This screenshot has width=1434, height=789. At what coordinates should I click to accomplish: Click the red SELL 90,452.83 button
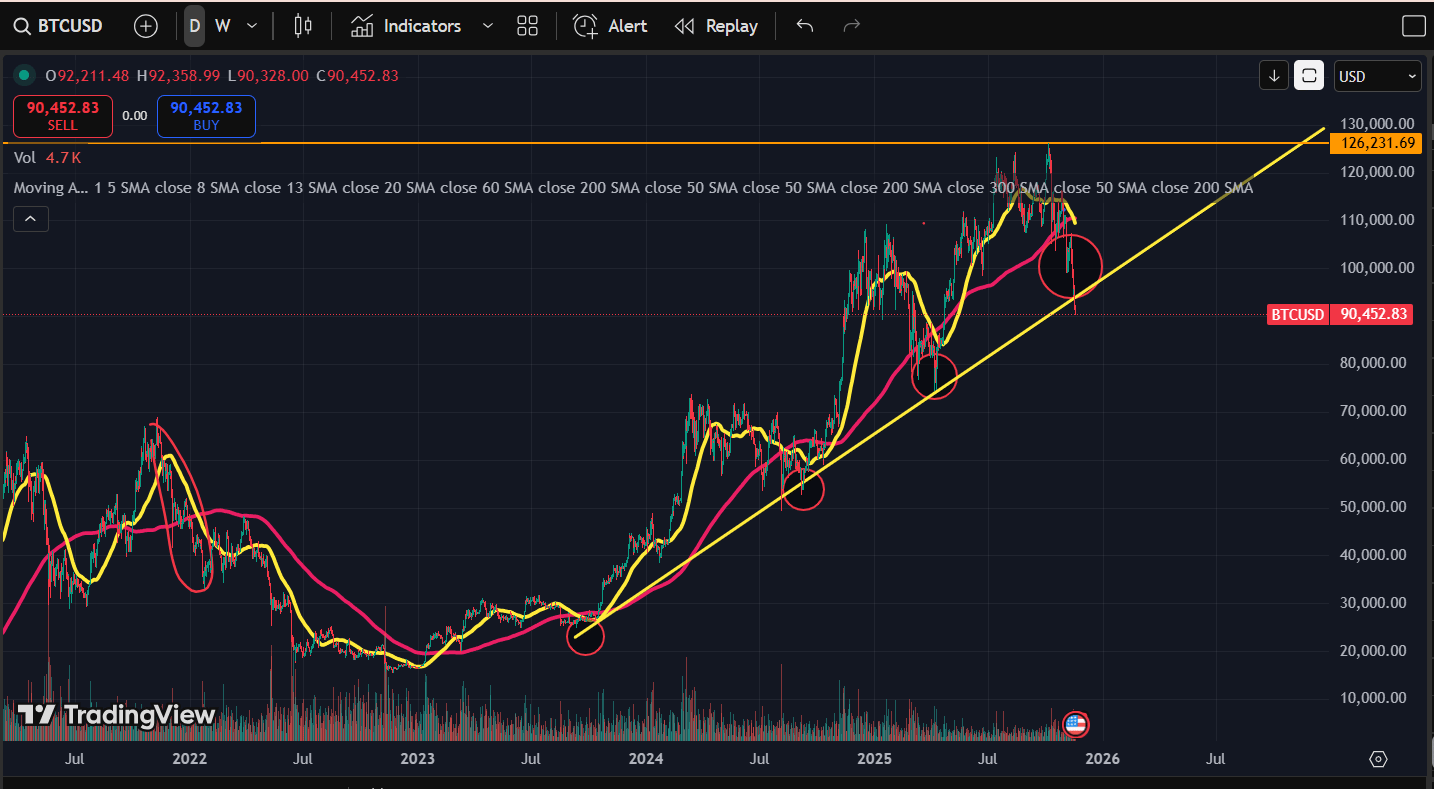[x=63, y=116]
